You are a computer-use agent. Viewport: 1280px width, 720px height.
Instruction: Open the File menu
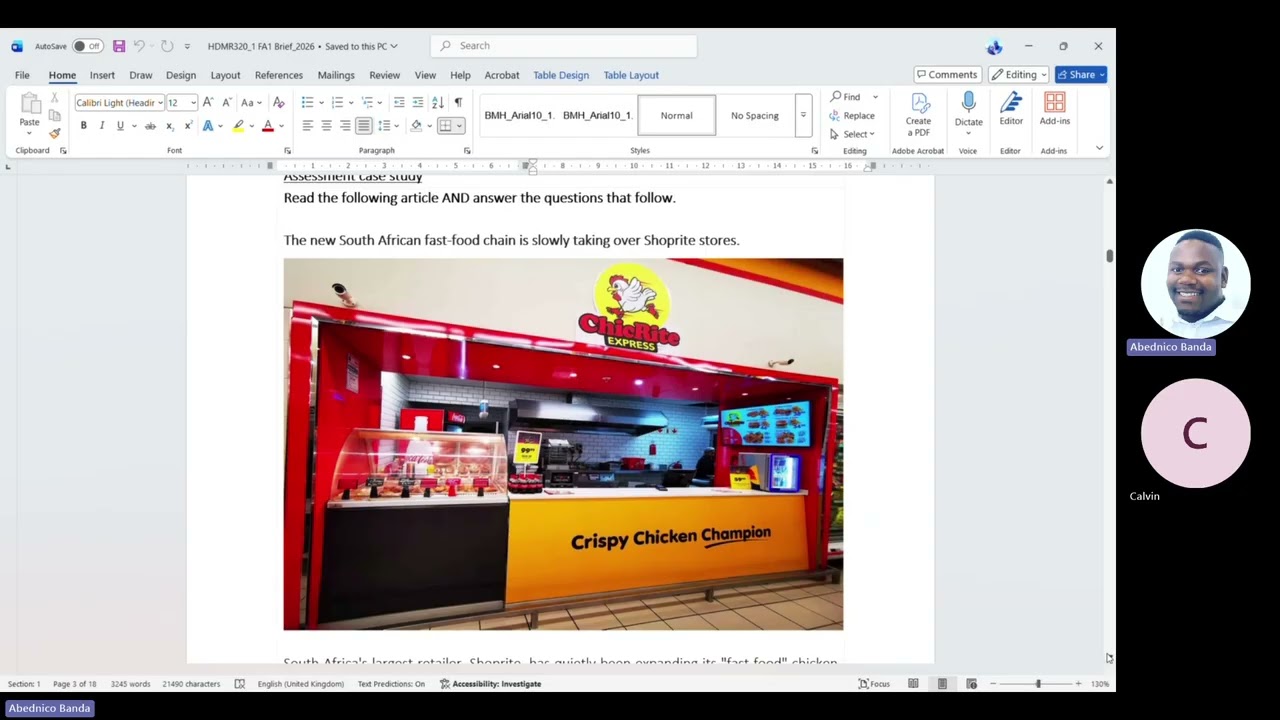point(22,75)
